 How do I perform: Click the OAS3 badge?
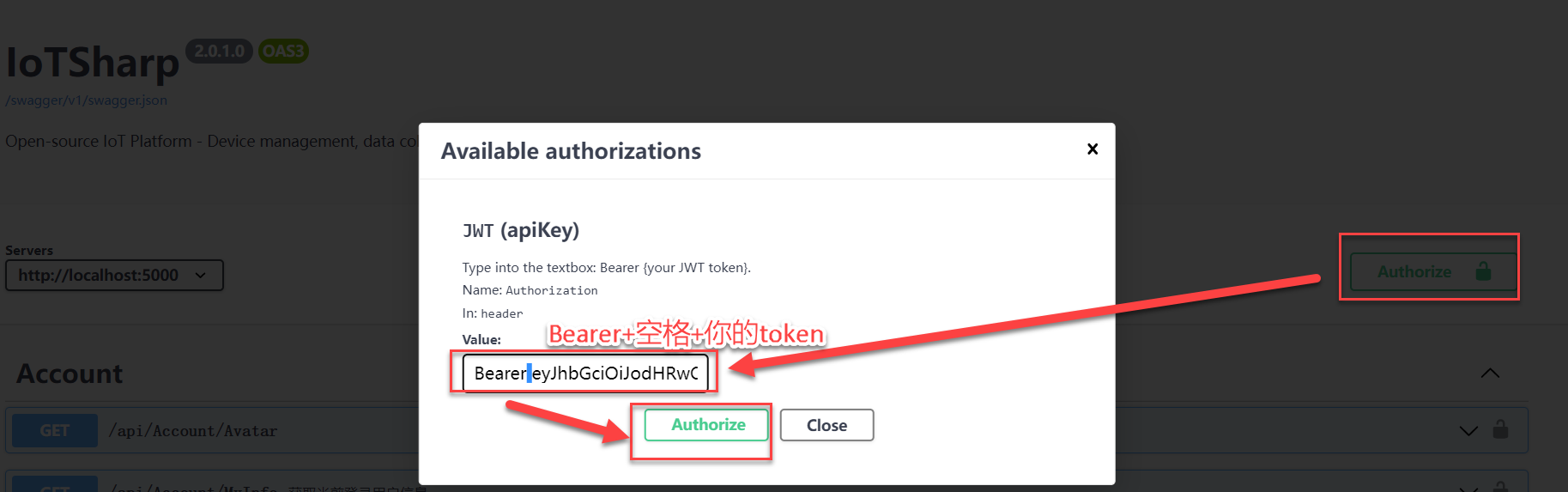pos(283,52)
